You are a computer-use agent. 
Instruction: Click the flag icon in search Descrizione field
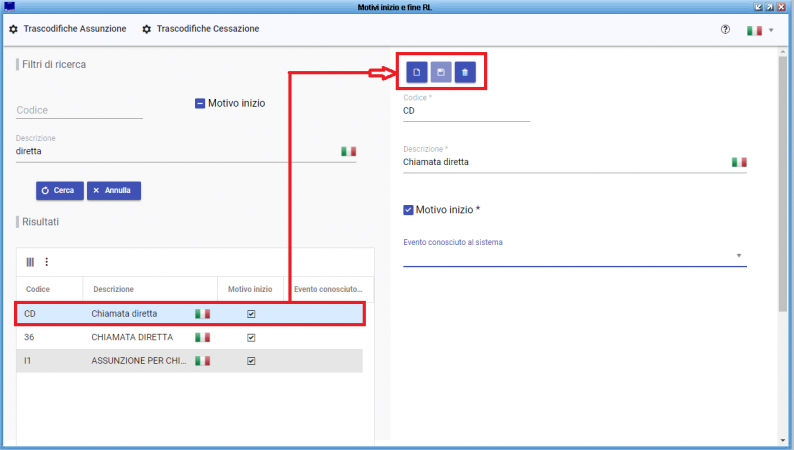(x=348, y=151)
